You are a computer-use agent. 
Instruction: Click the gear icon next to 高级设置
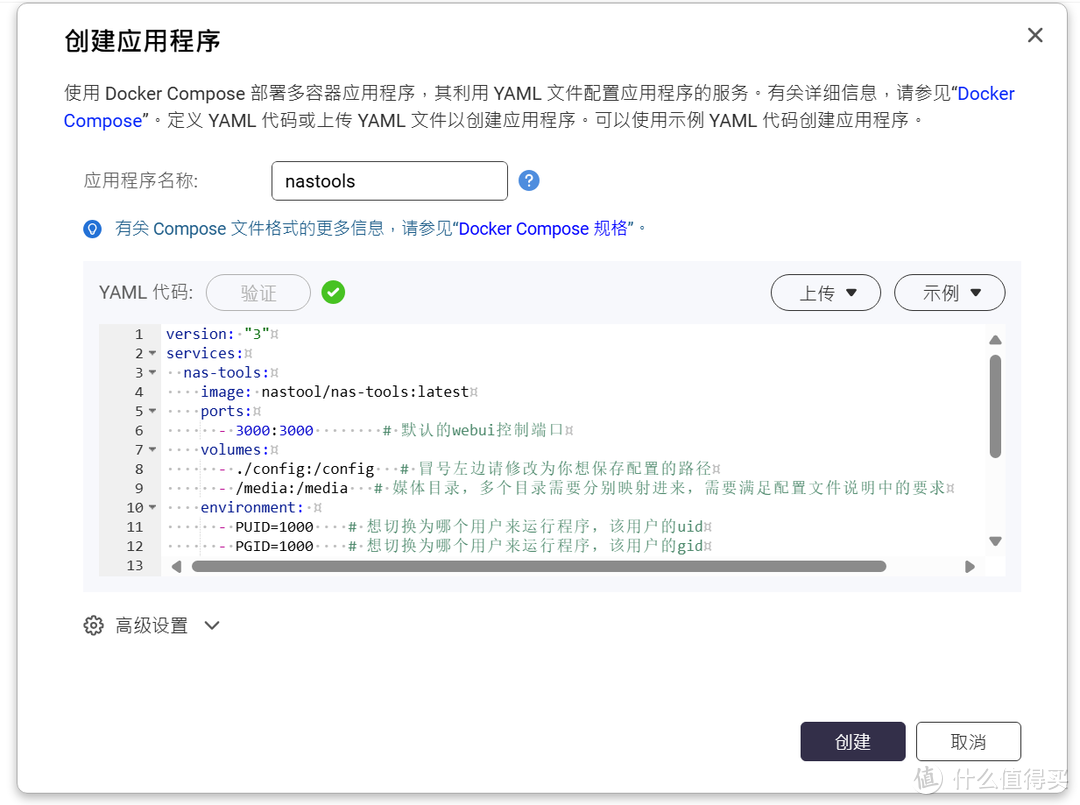[93, 625]
